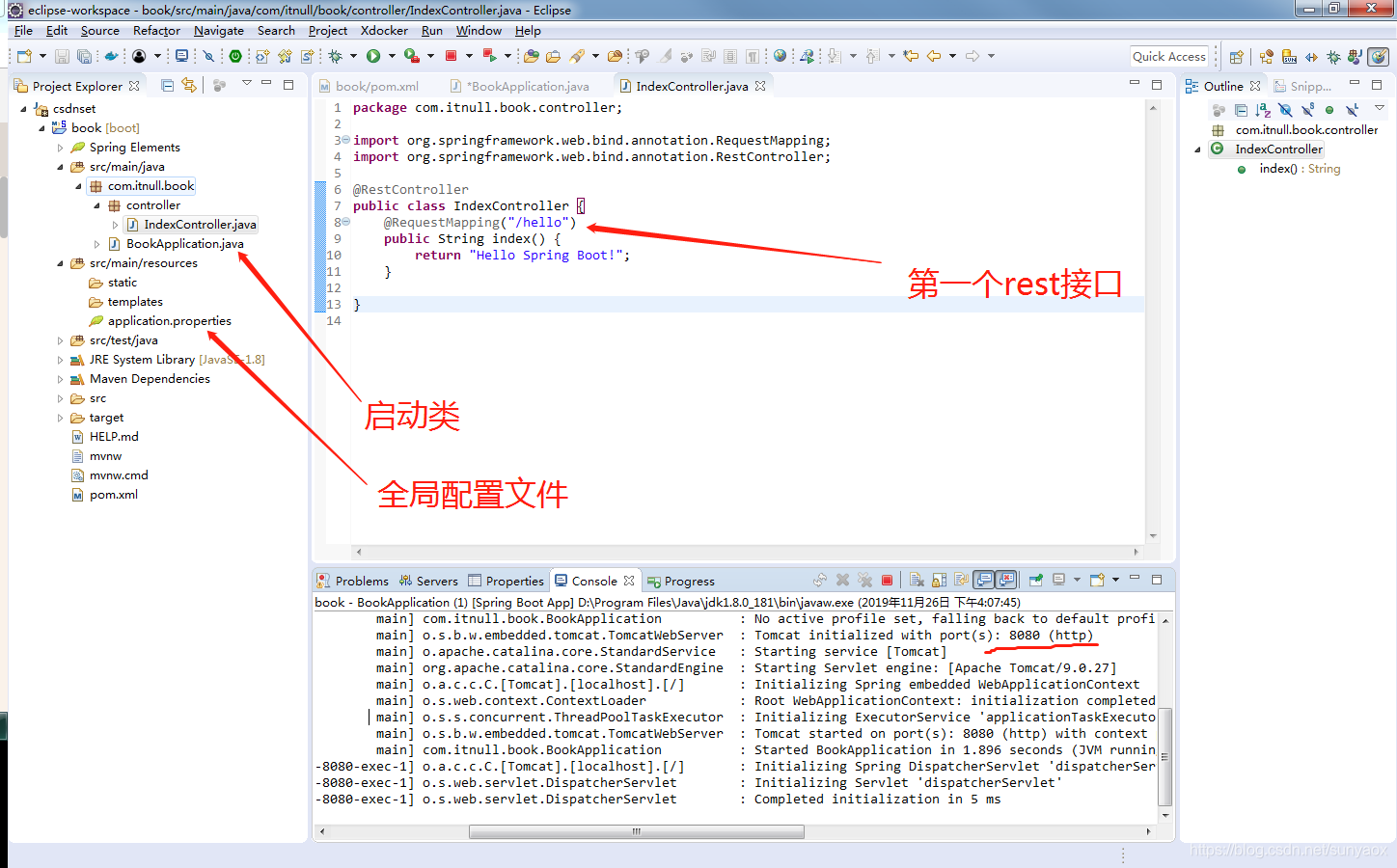The width and height of the screenshot is (1397, 868).
Task: Open the web browser globe icon
Action: click(x=780, y=56)
